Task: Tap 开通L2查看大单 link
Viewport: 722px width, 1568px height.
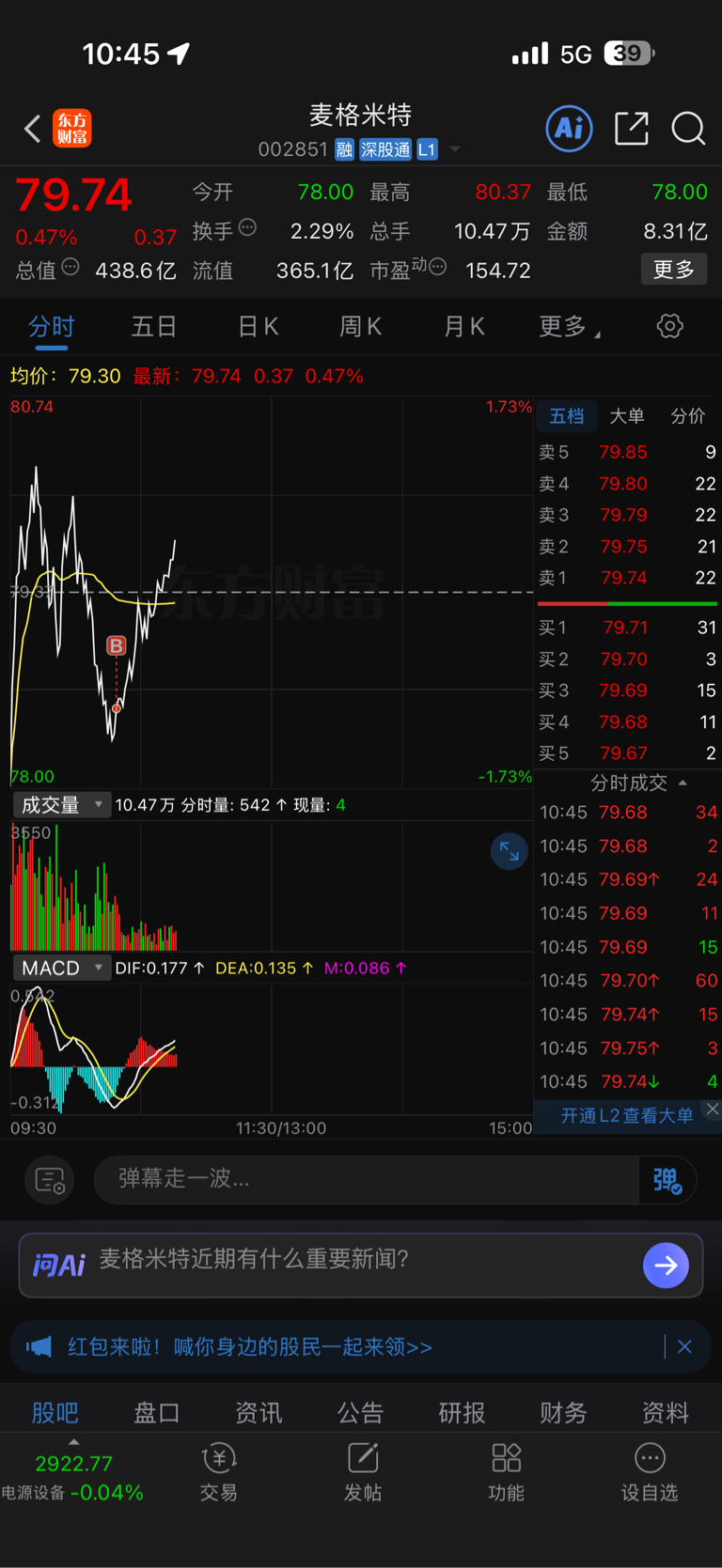Action: pyautogui.click(x=627, y=1115)
